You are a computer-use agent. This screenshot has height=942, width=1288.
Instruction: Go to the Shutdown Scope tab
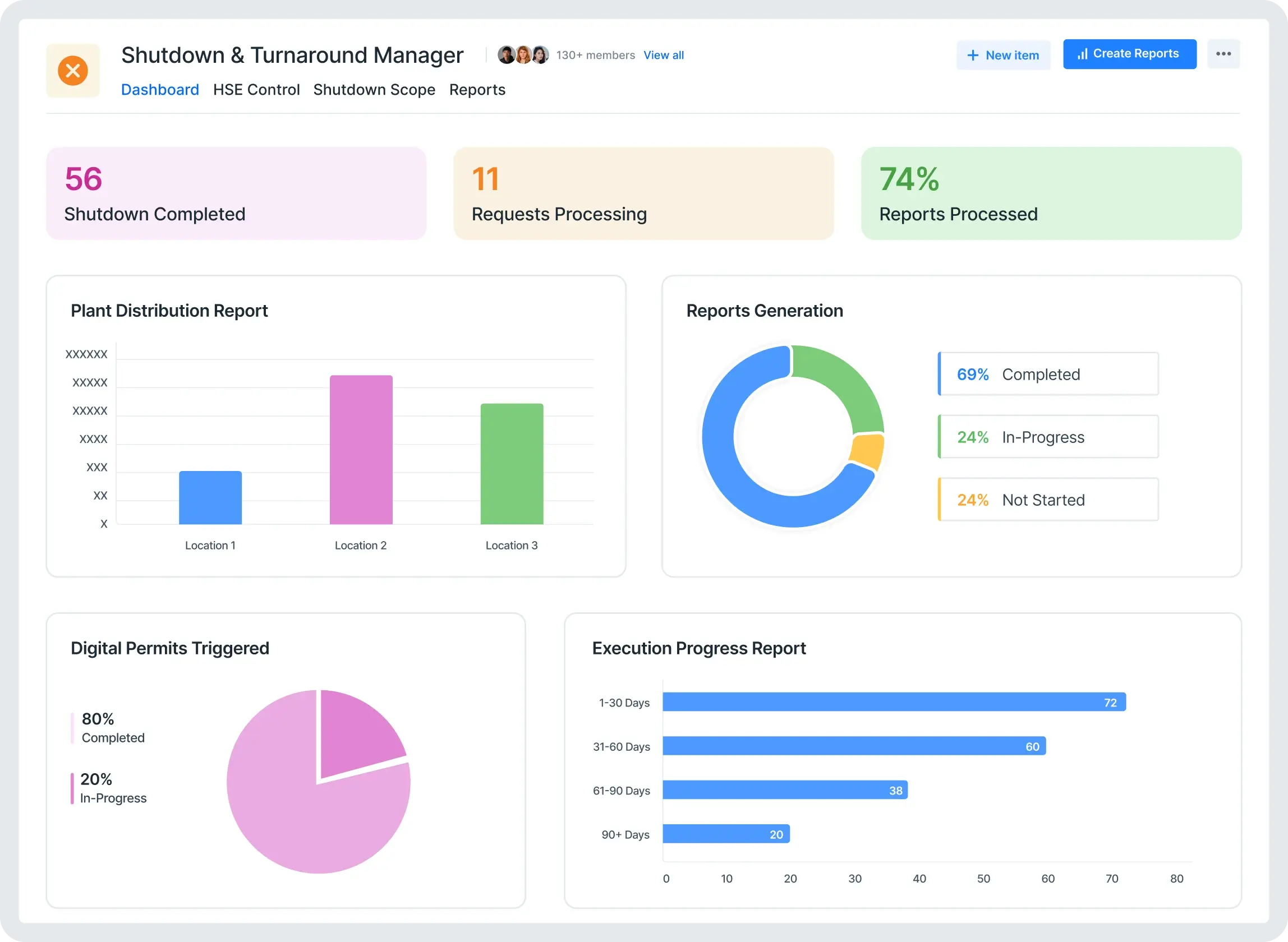(374, 90)
